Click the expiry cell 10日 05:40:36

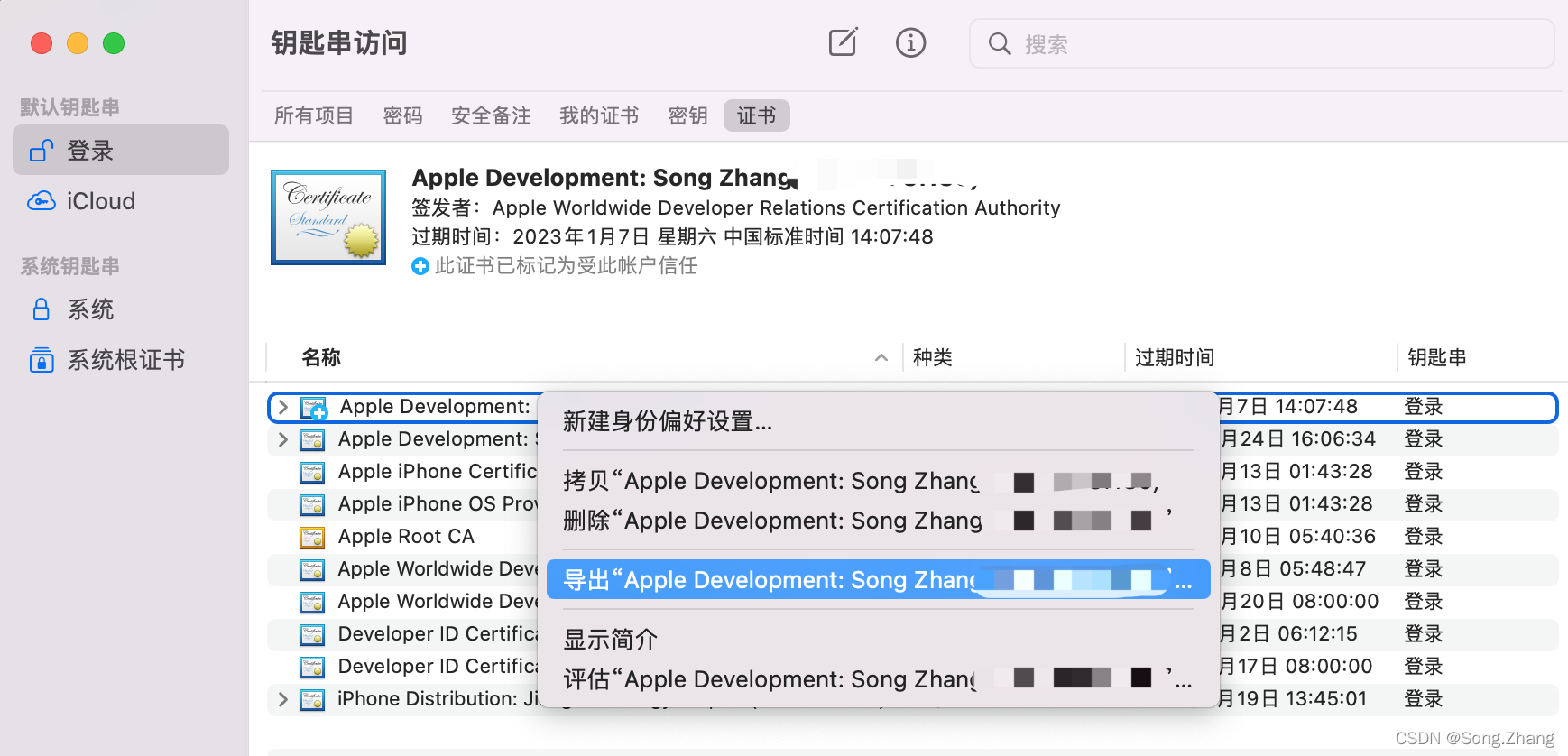coord(1297,537)
